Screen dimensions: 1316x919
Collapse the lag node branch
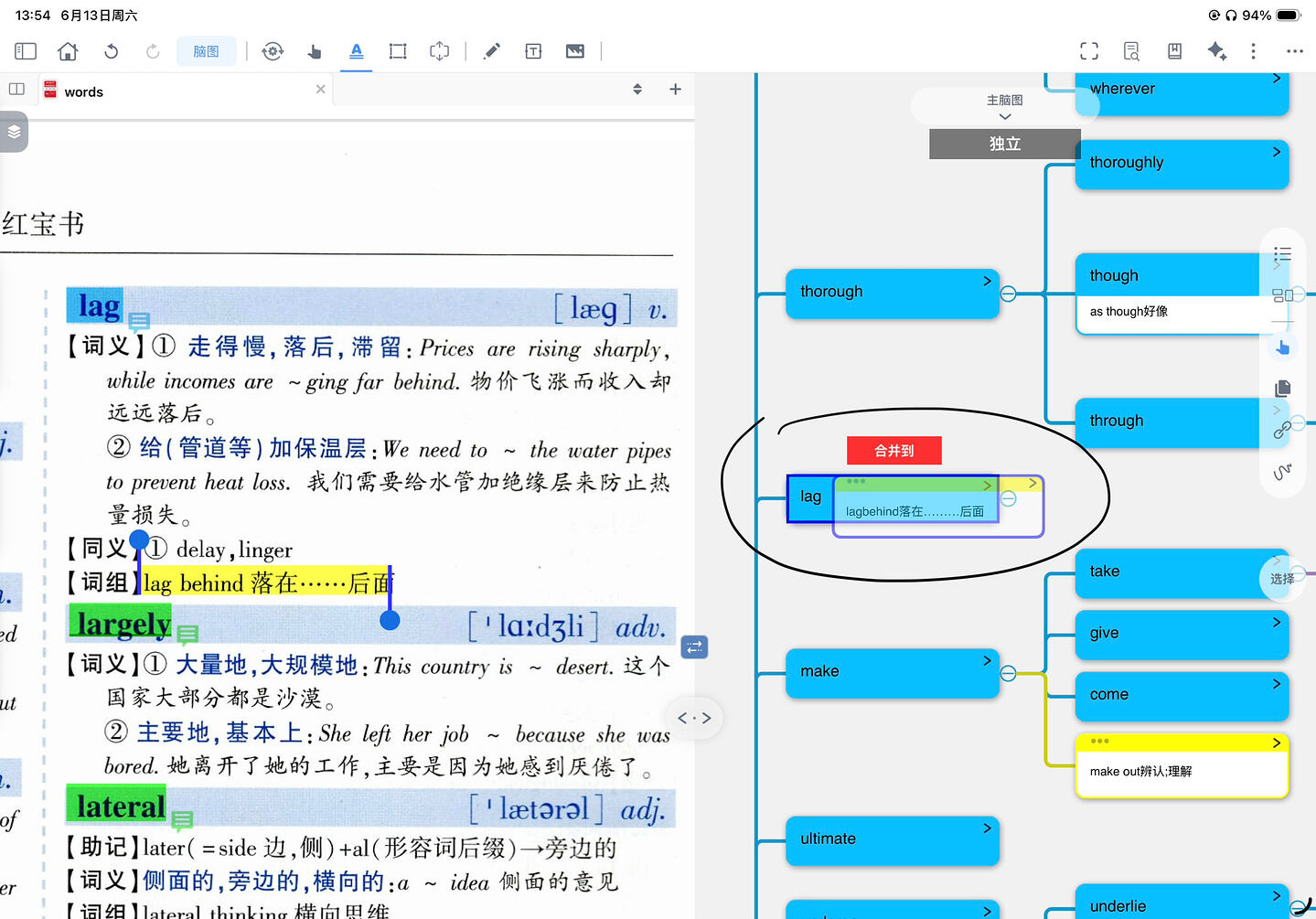click(1008, 498)
